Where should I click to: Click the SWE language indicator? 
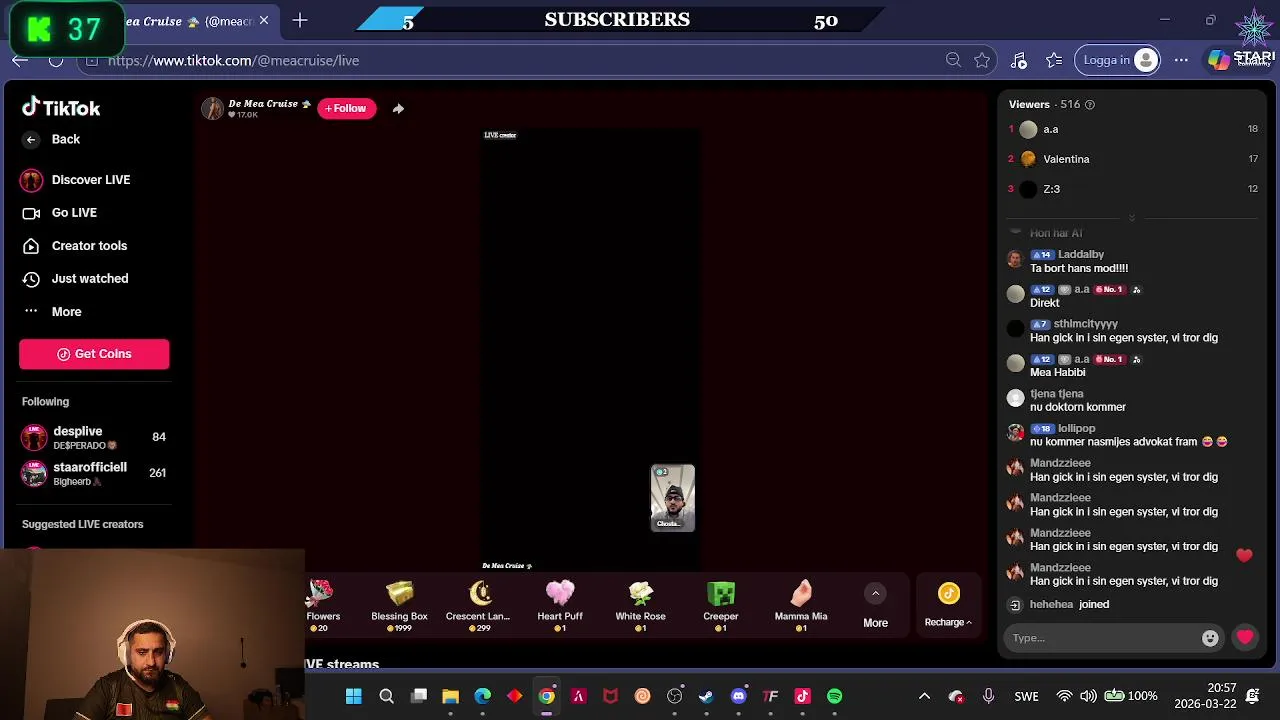pyautogui.click(x=1027, y=696)
